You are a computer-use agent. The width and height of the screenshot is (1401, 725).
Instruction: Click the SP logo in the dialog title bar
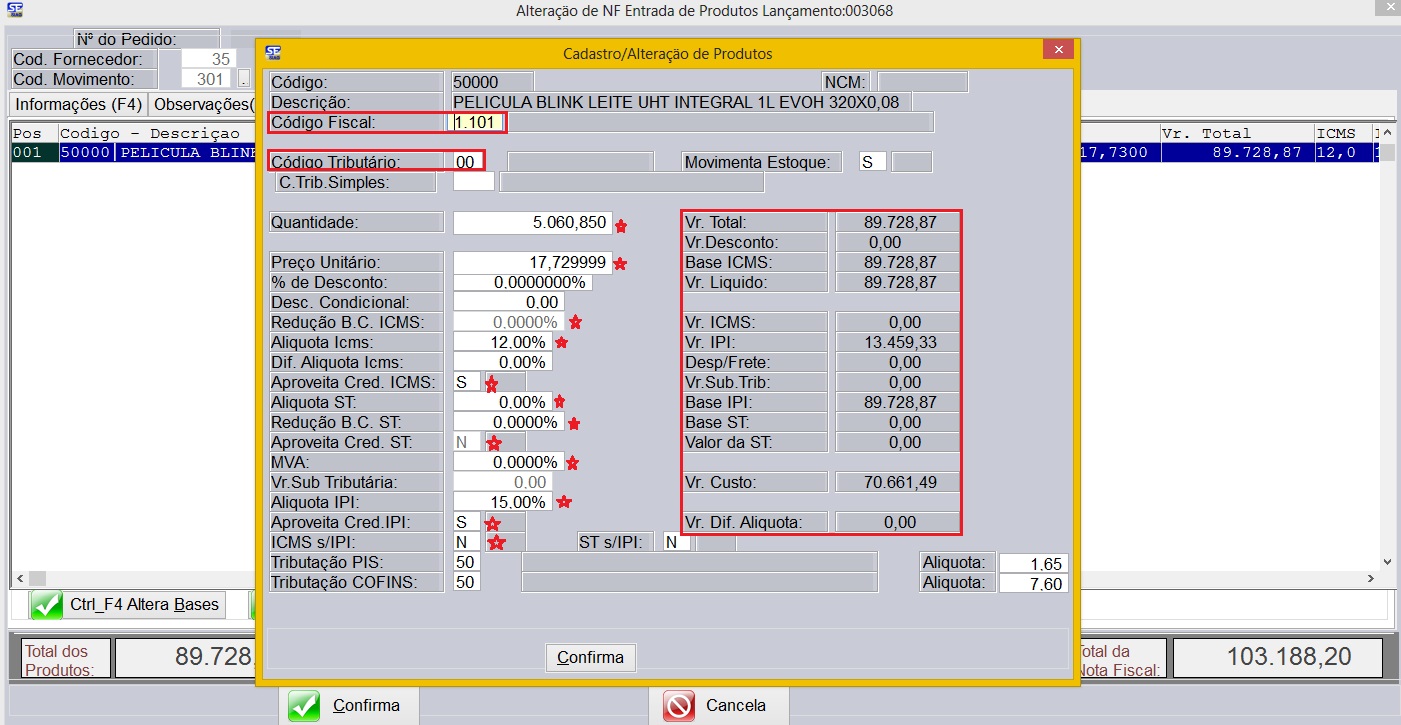coord(273,53)
